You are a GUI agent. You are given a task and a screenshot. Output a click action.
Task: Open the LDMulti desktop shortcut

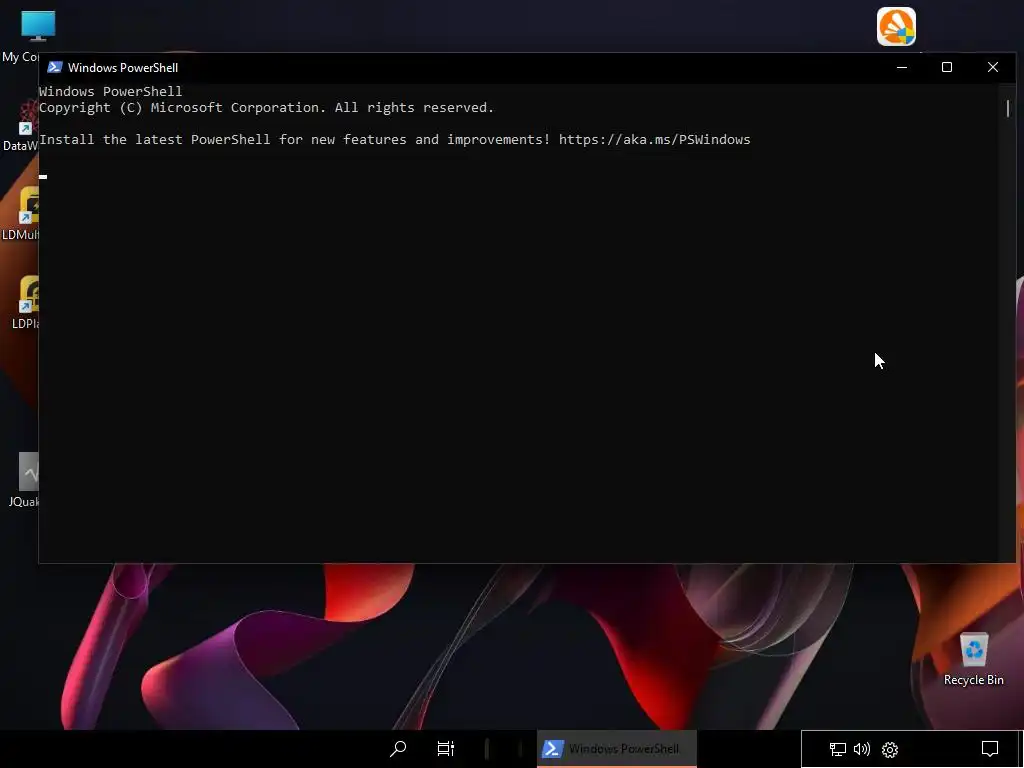pos(29,205)
